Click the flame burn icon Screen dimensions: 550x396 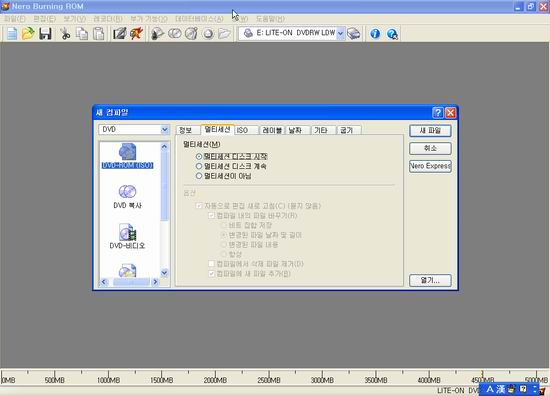pyautogui.click(x=136, y=34)
